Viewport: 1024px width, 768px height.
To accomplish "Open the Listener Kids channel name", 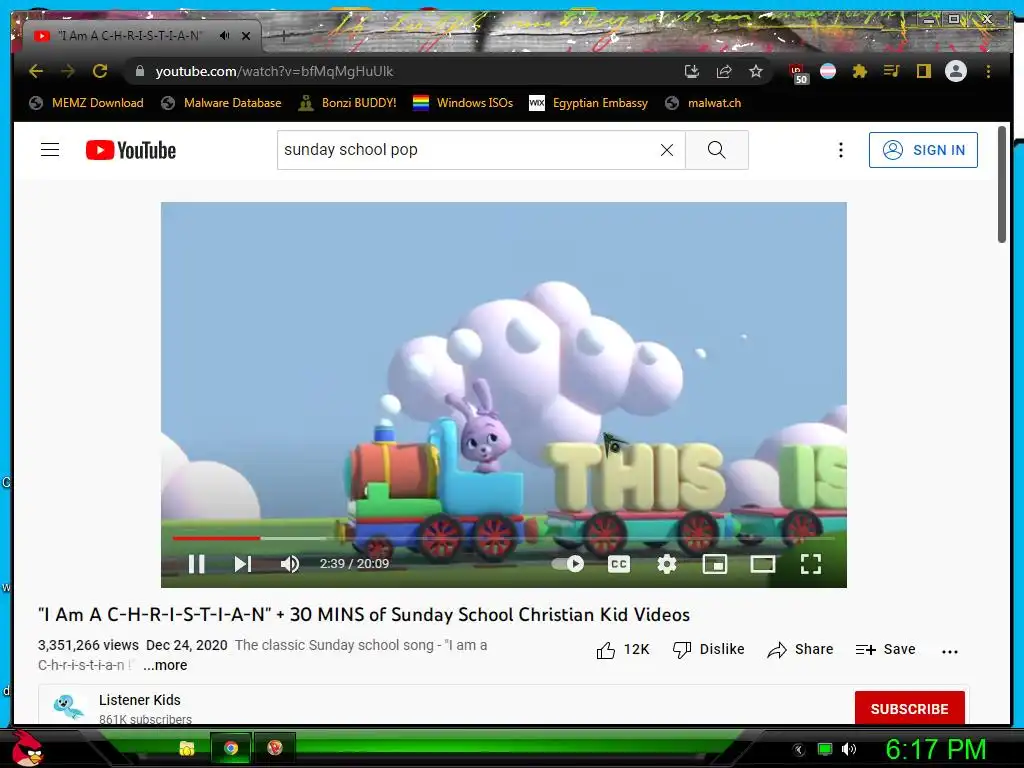I will 140,699.
